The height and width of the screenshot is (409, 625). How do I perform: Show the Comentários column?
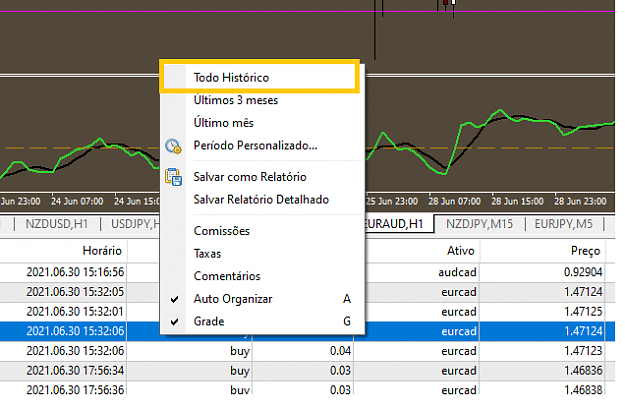(262, 276)
